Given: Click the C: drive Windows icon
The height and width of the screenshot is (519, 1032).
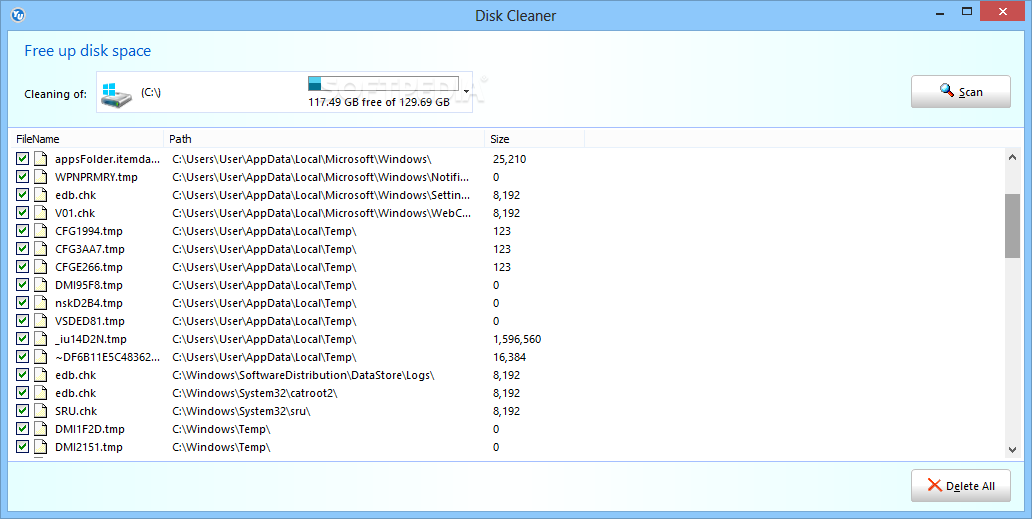Looking at the screenshot, I should coord(116,95).
